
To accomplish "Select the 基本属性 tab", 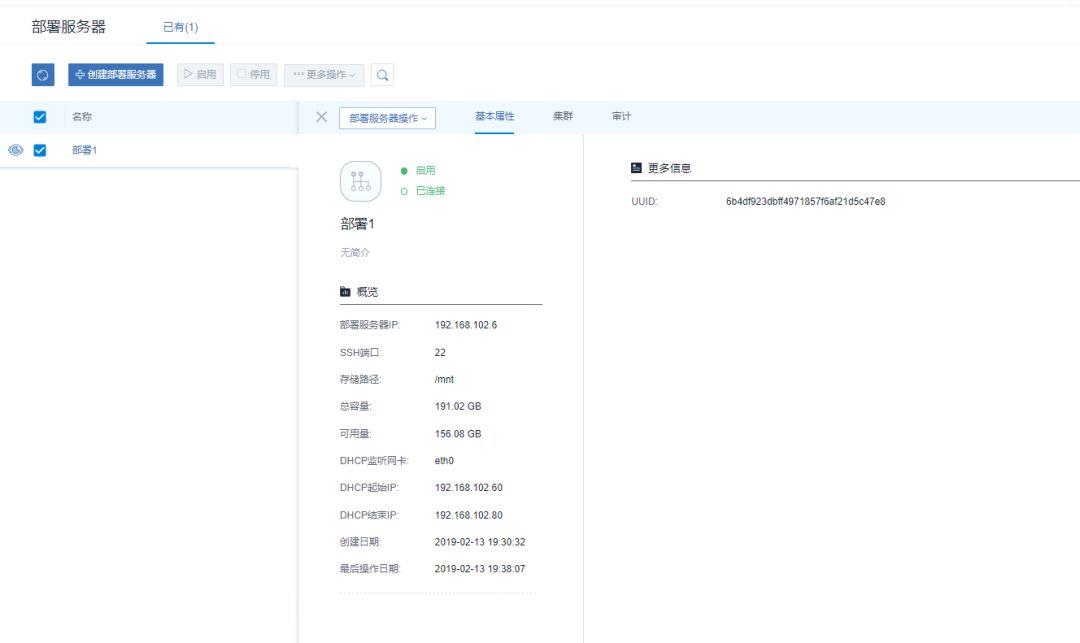I will click(494, 117).
